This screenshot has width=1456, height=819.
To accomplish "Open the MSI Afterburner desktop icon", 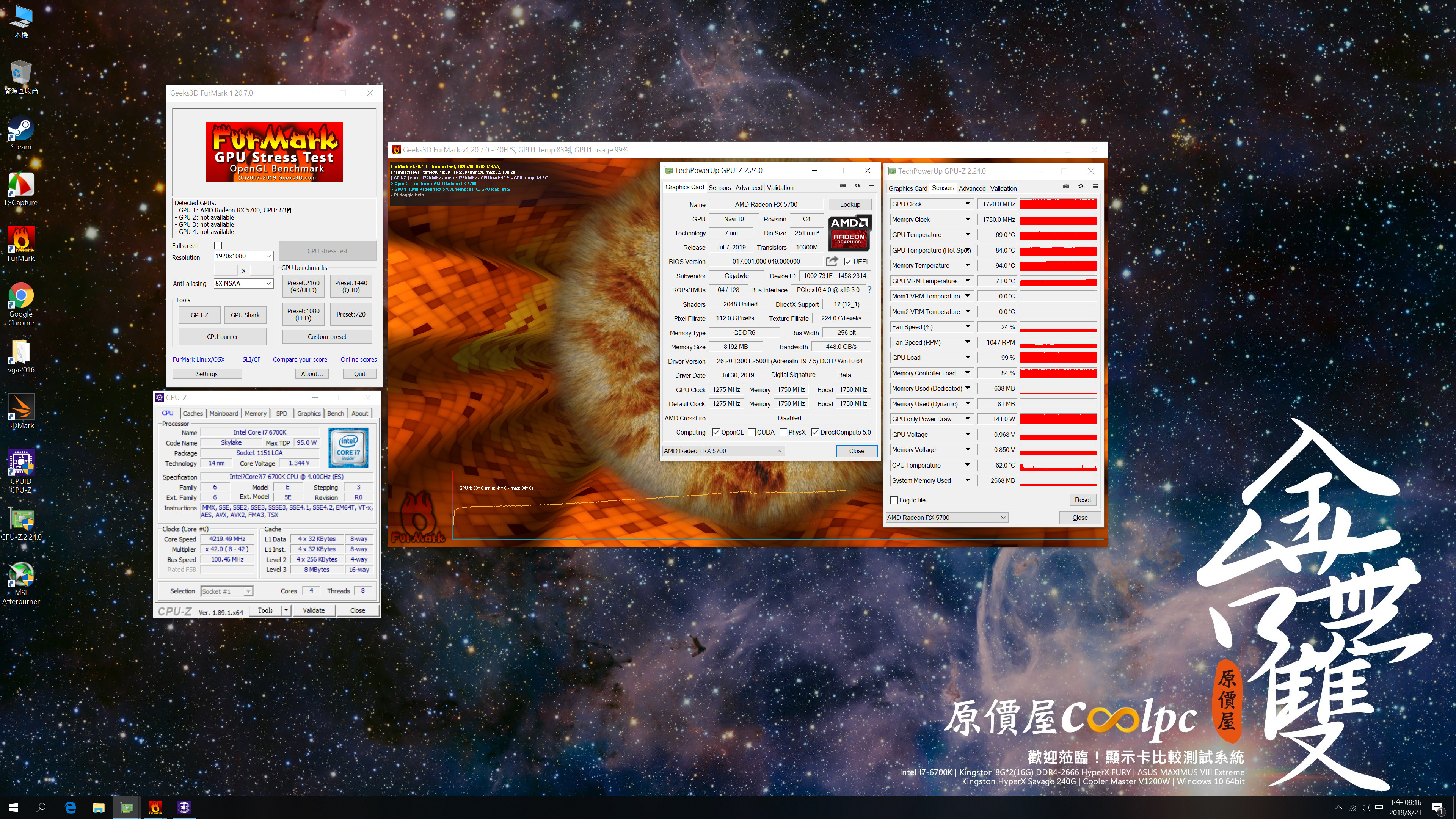I will point(21,583).
